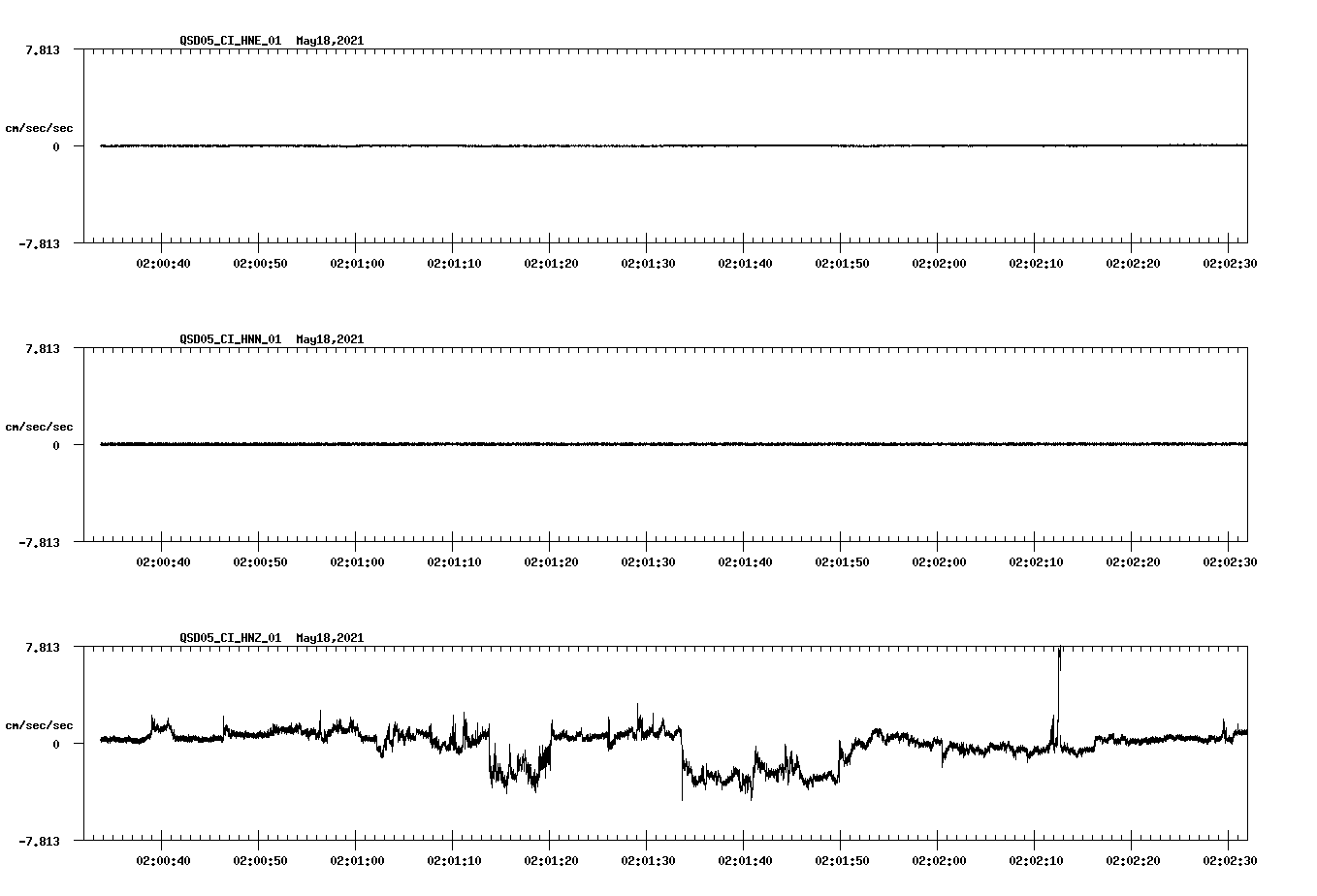Viewport: 1317px width, 896px height.
Task: Click the 7.813 amplitude label on top plot
Action: click(x=43, y=50)
